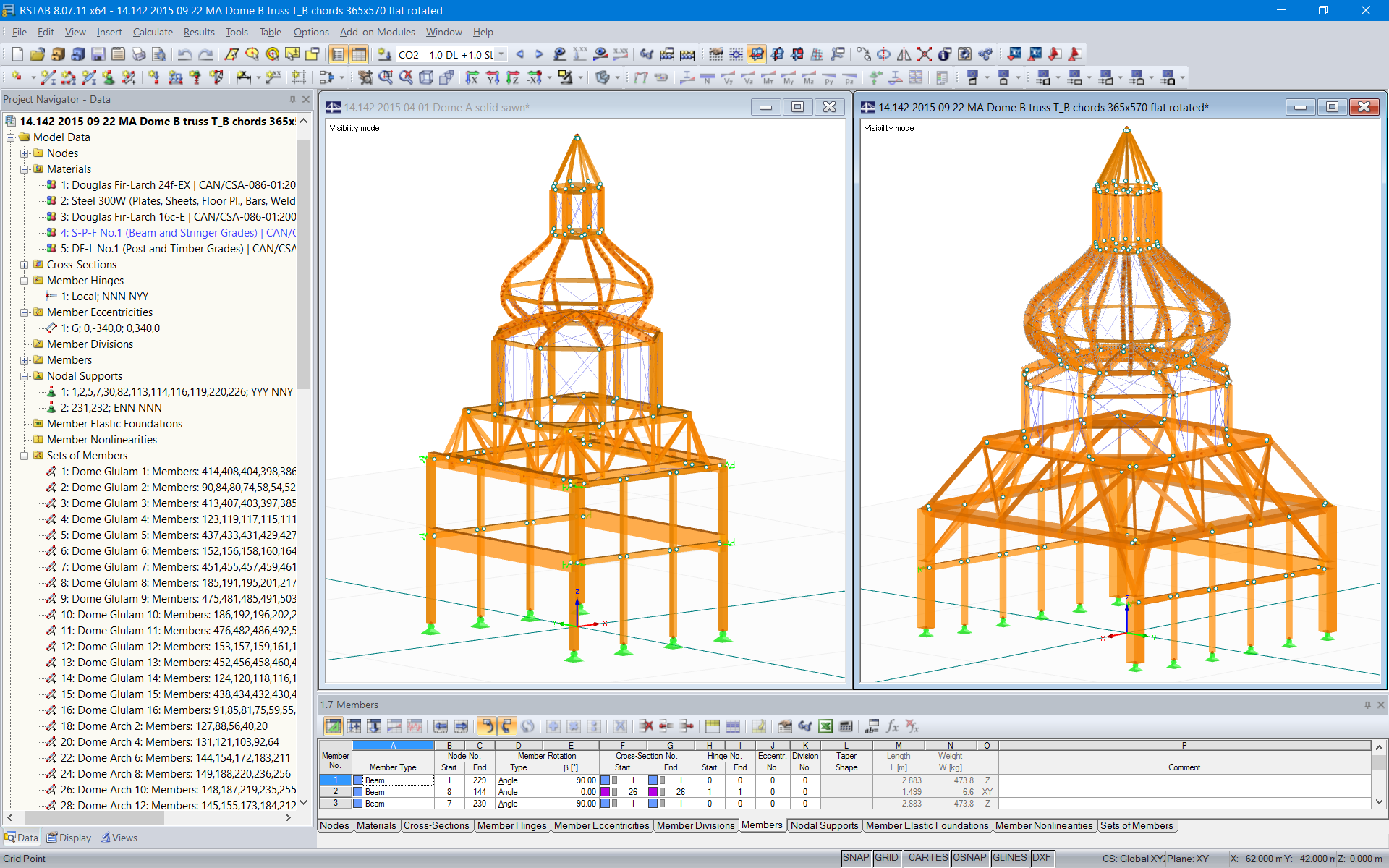The height and width of the screenshot is (868, 1389).
Task: Switch to the Nodal Supports tab
Action: click(825, 825)
